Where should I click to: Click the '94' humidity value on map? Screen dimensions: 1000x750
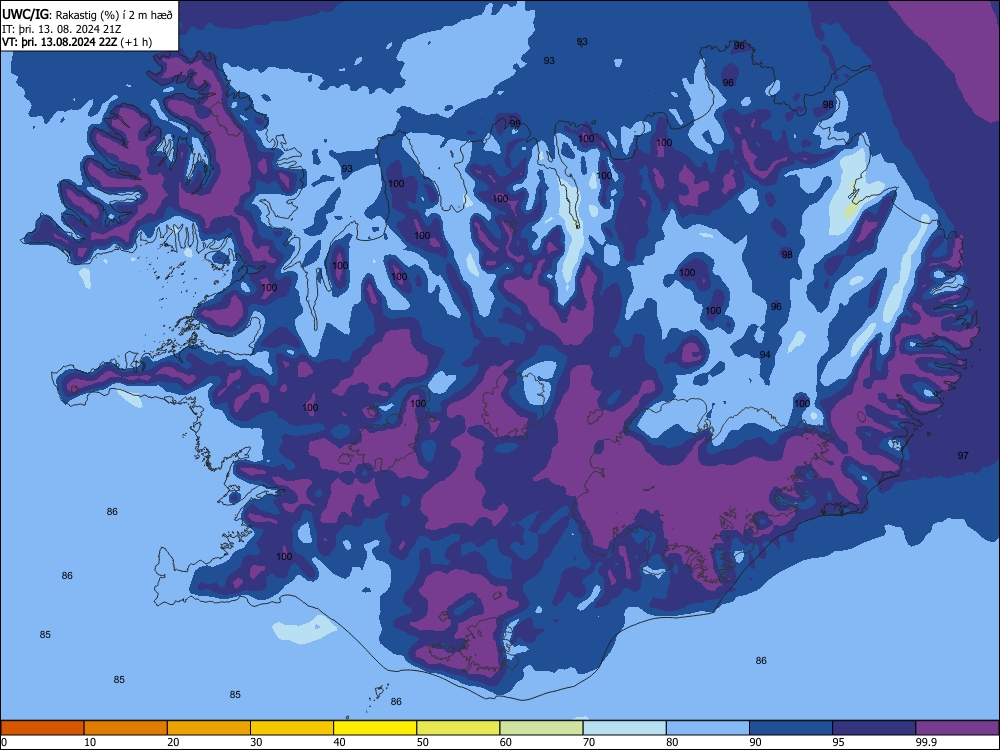(x=765, y=355)
